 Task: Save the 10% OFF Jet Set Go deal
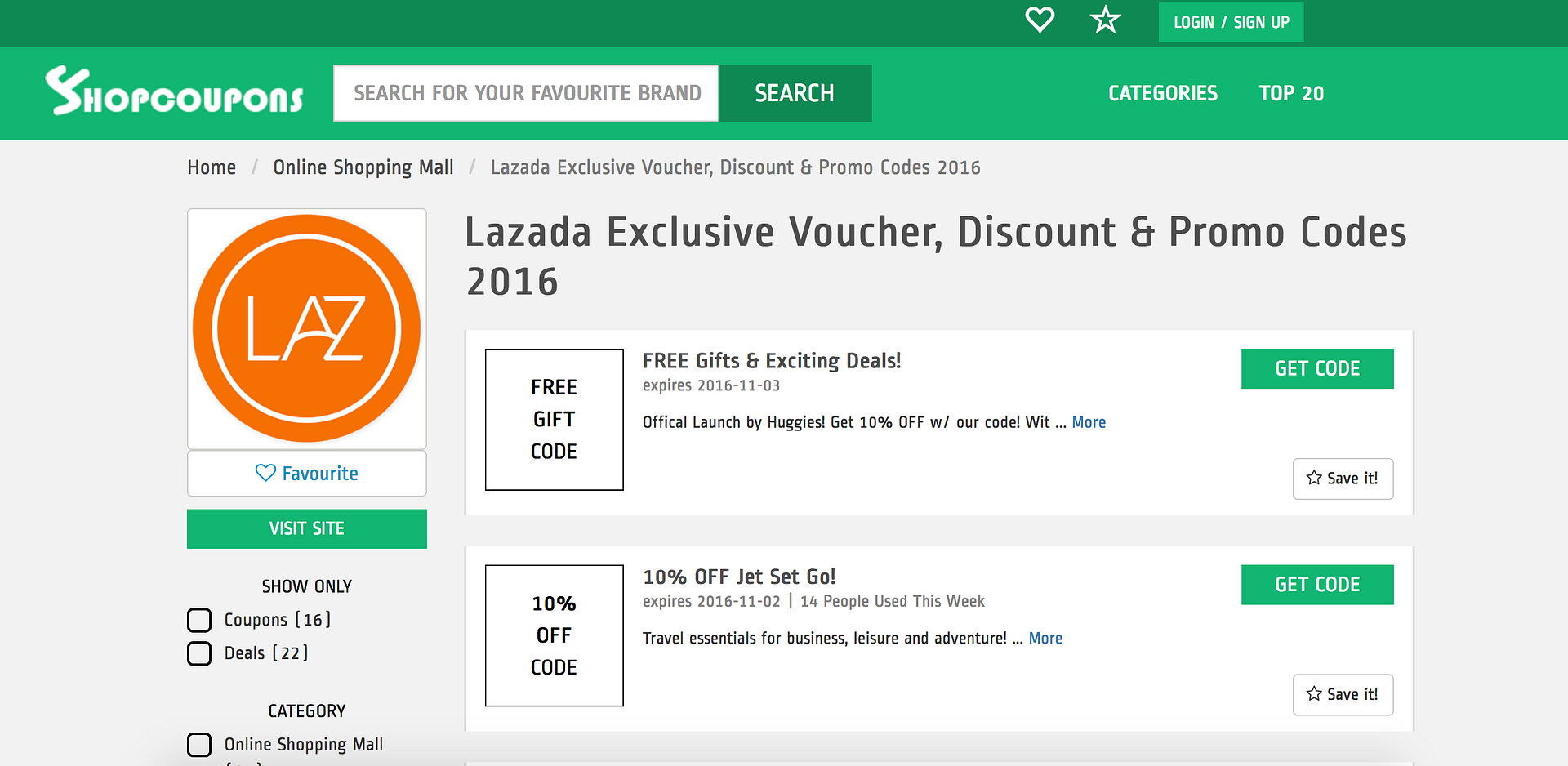coord(1343,694)
